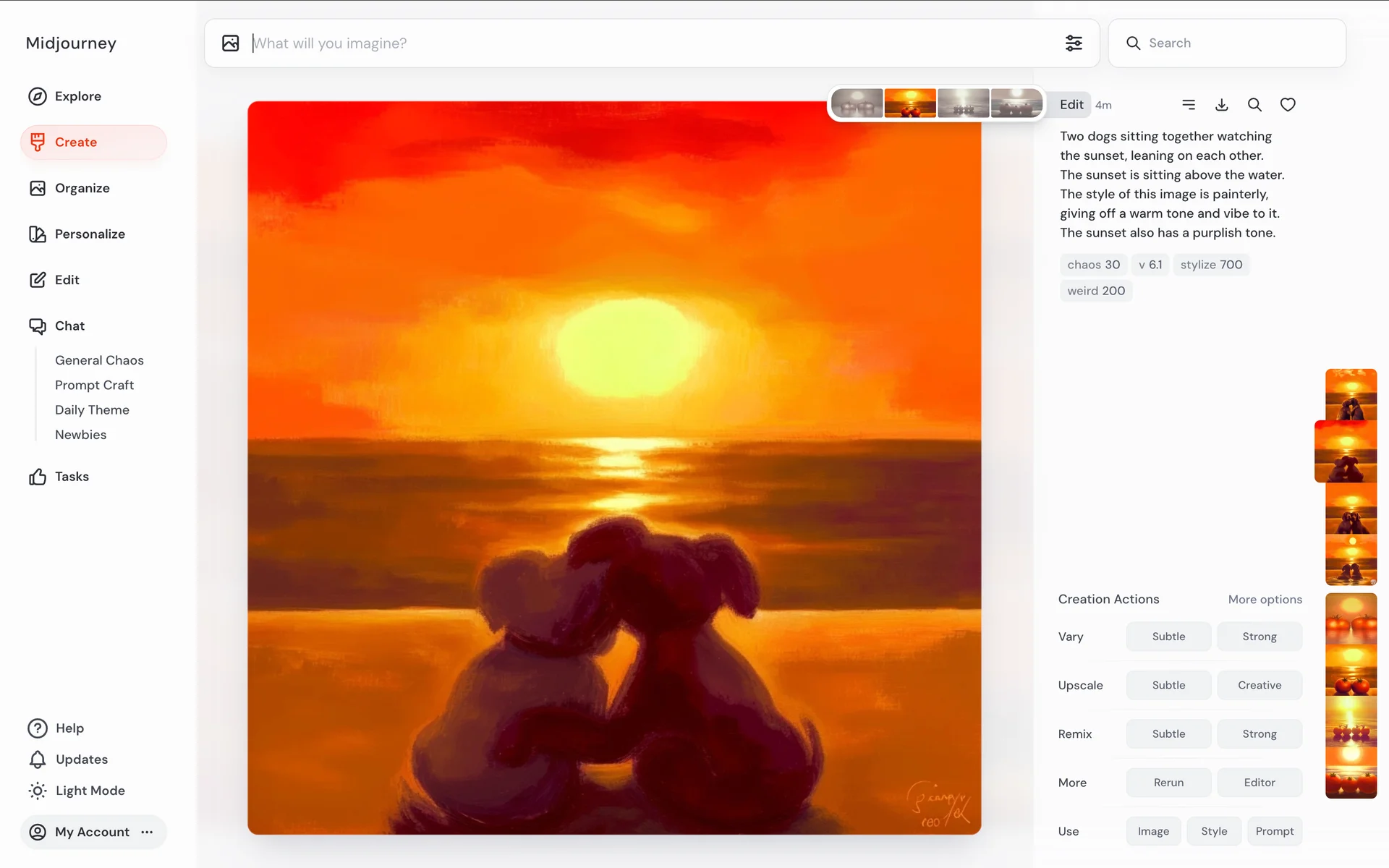Image resolution: width=1389 pixels, height=868 pixels.
Task: Click Vary Strong button
Action: (1259, 637)
